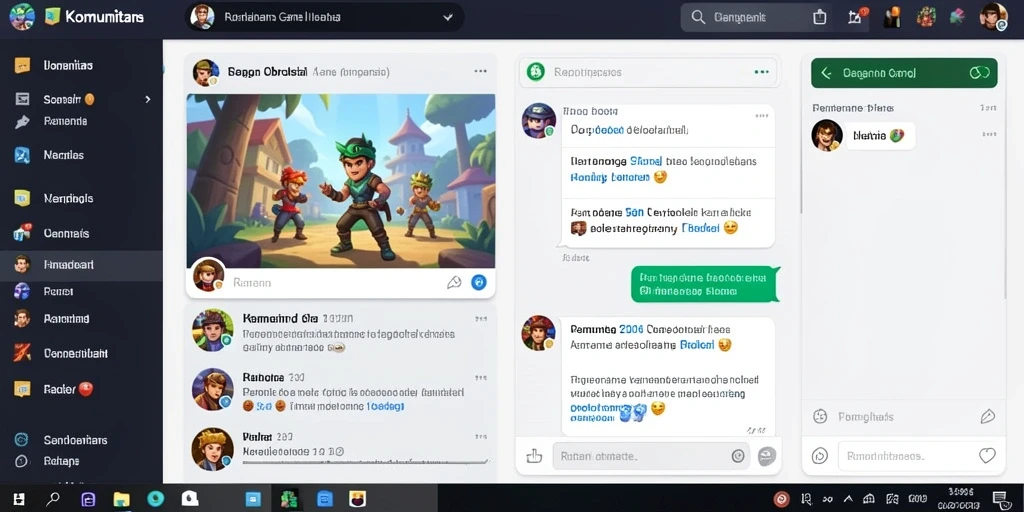Open the three-dot menu on the first chat message
The width and height of the screenshot is (1024, 512).
coord(761,116)
